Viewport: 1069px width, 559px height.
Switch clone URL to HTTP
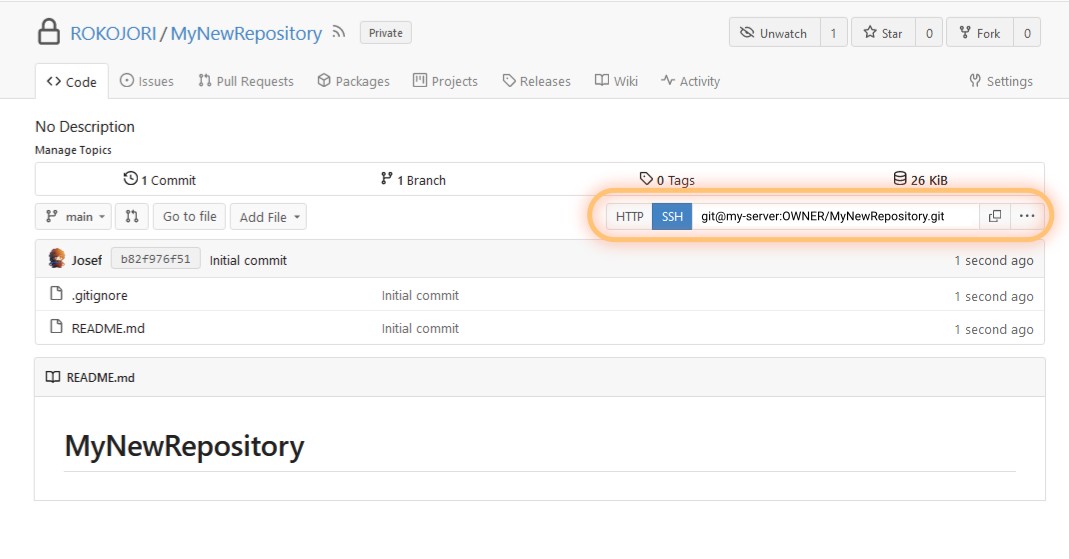(629, 216)
